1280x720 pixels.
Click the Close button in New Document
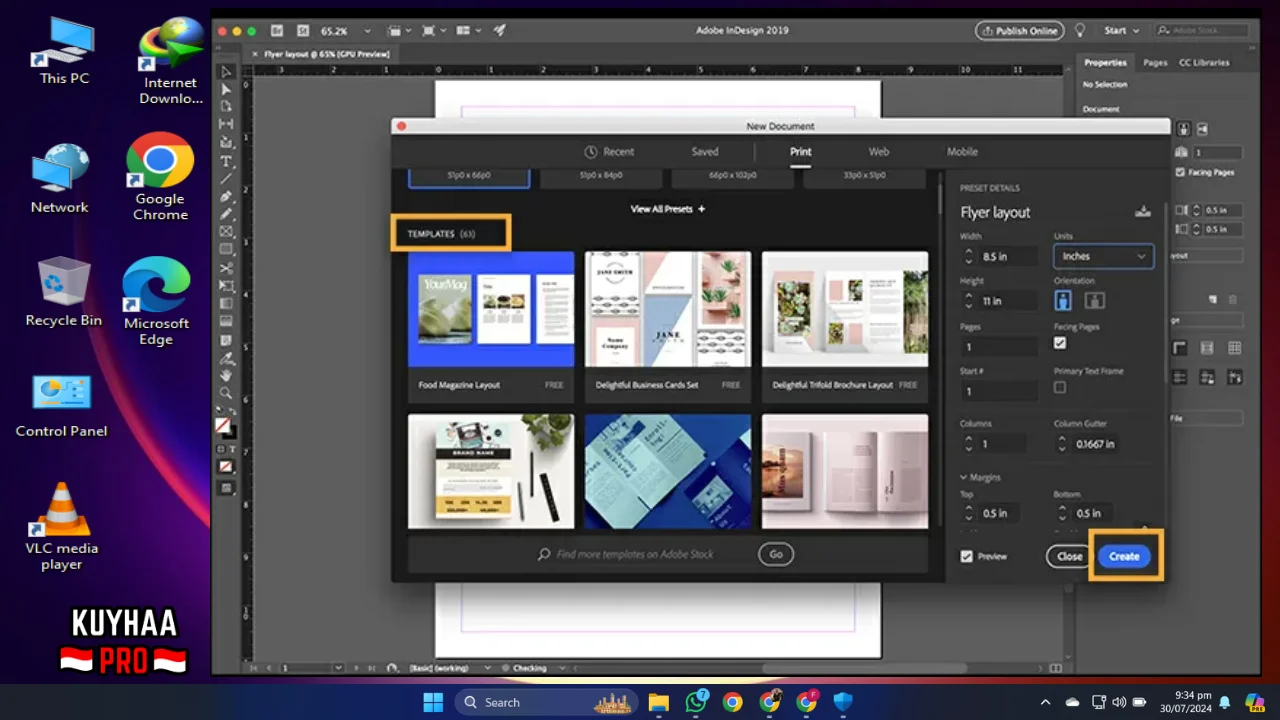(1070, 556)
